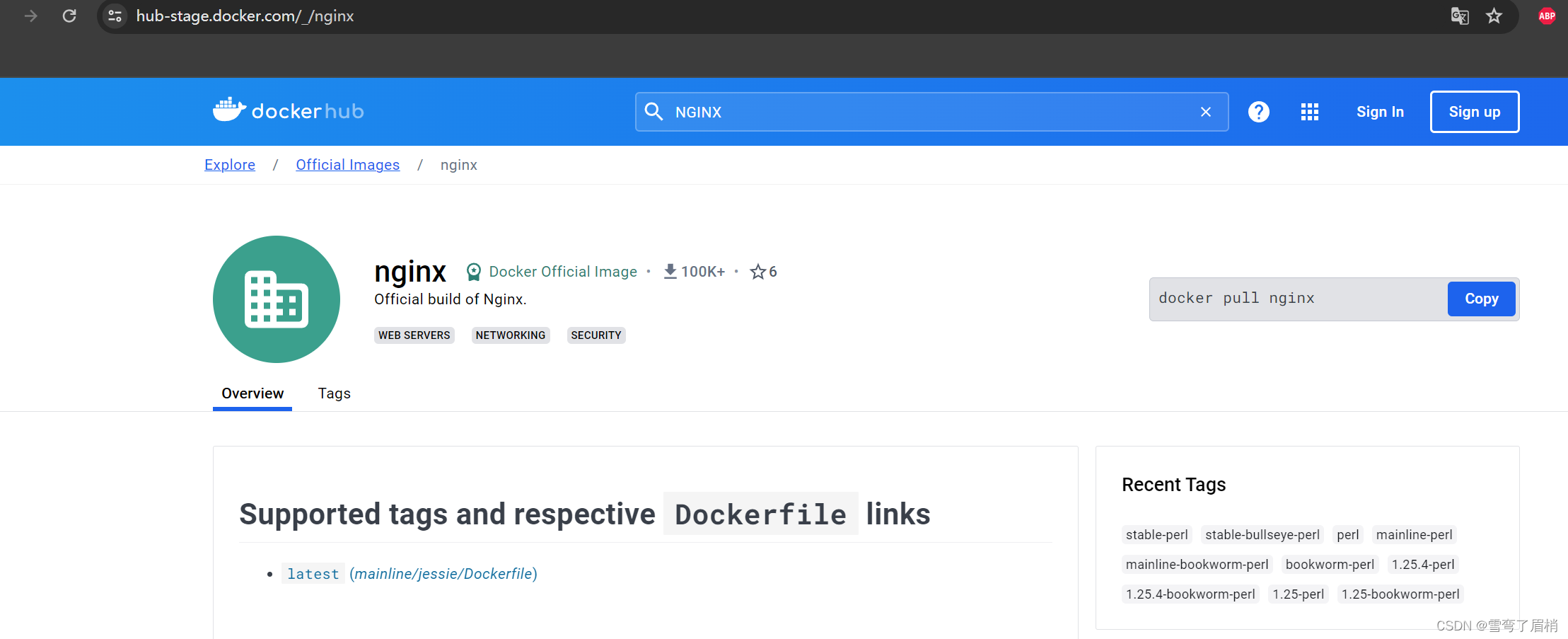Click the SECURITY category chip
Screen dimensions: 1568x639
click(596, 335)
